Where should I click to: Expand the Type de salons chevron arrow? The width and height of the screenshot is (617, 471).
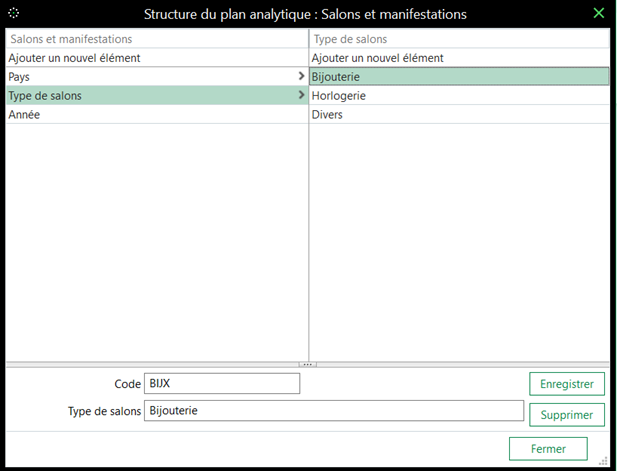coord(301,95)
